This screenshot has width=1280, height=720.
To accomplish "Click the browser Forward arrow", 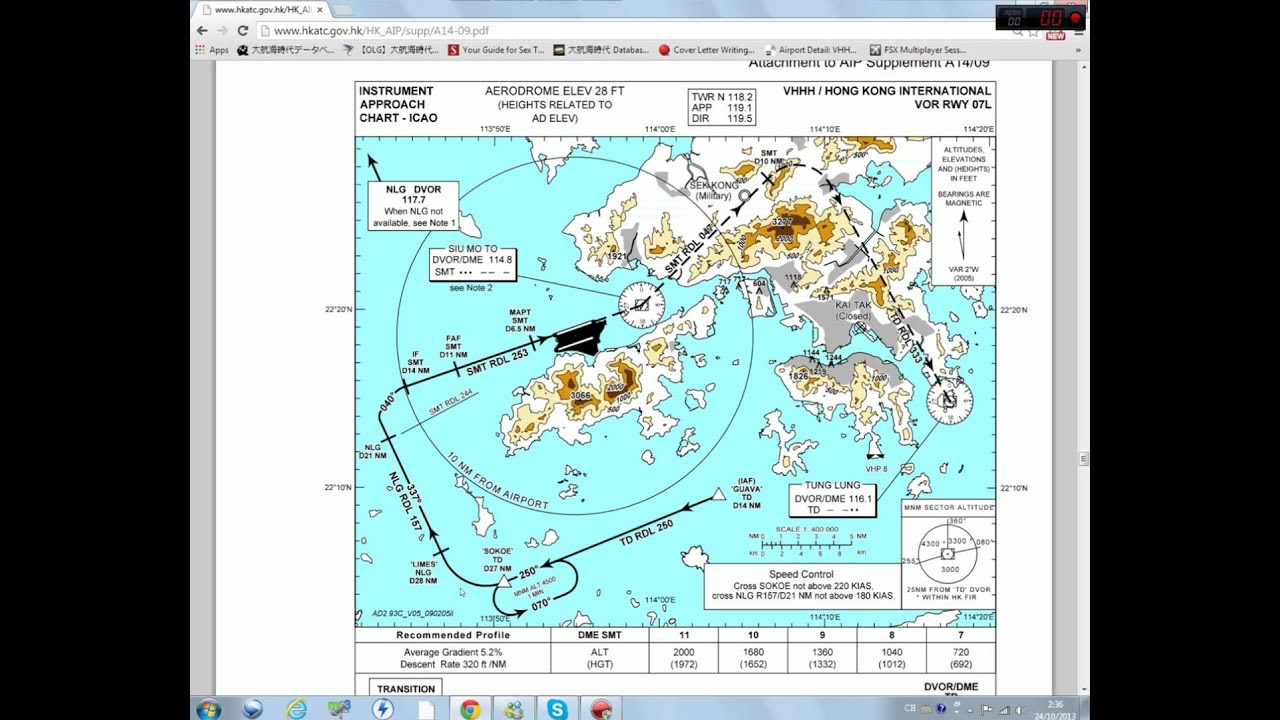I will (x=222, y=31).
